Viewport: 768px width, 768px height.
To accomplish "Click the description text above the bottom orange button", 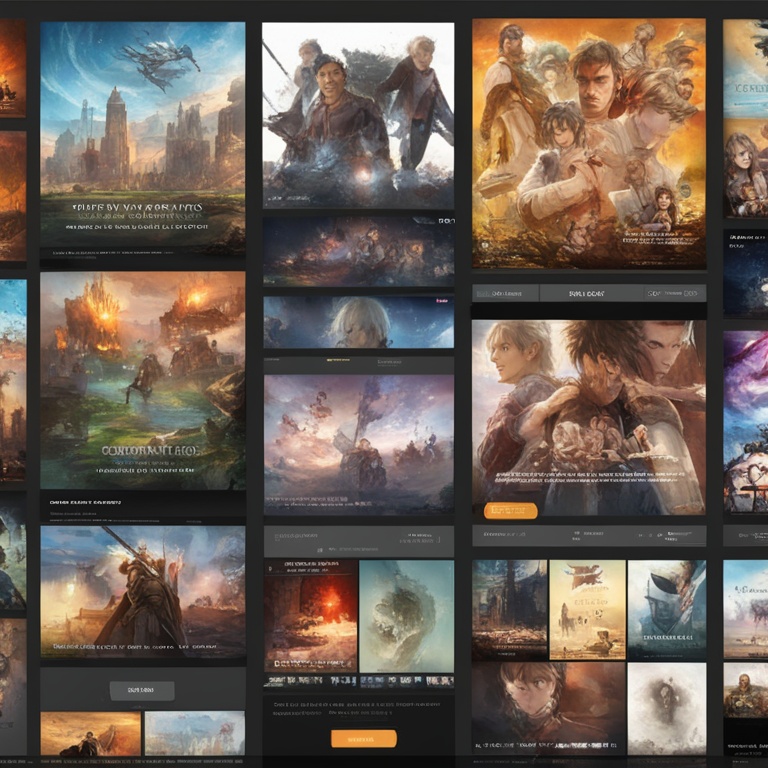I will point(358,708).
